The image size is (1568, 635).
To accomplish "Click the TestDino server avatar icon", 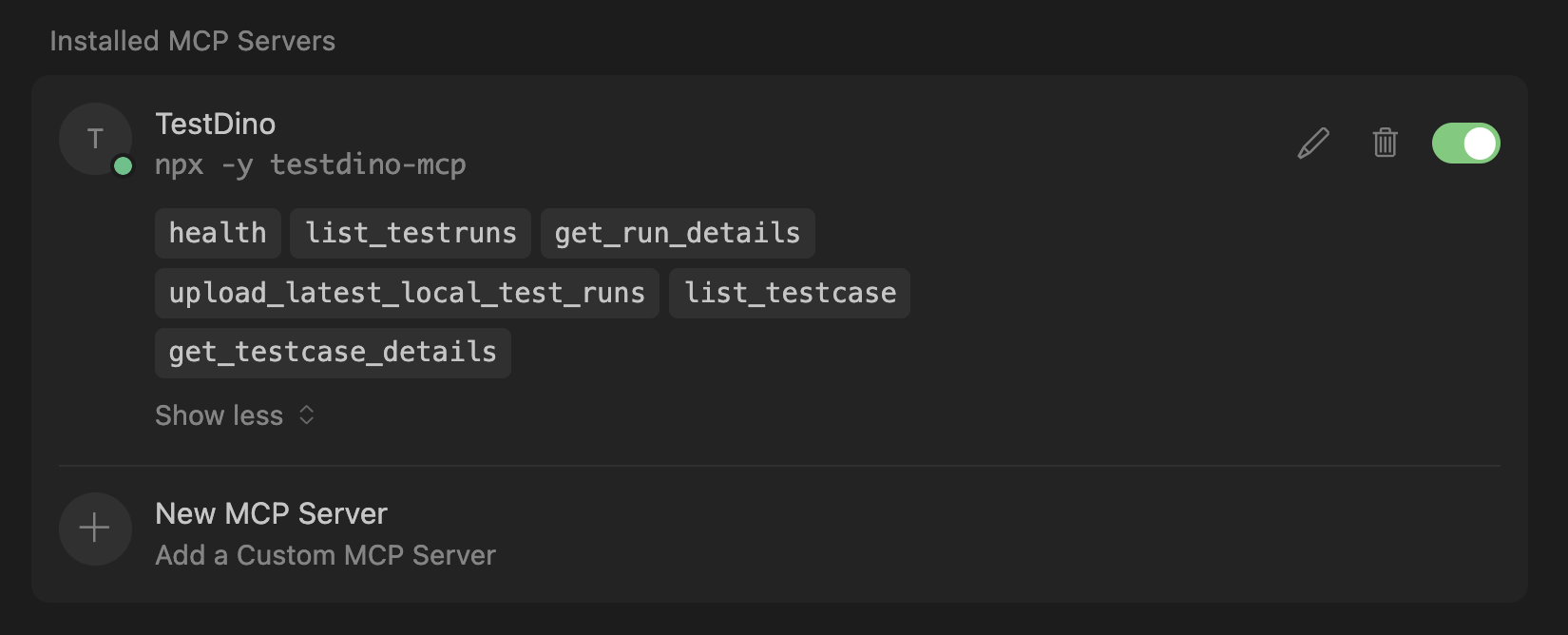I will 95,139.
